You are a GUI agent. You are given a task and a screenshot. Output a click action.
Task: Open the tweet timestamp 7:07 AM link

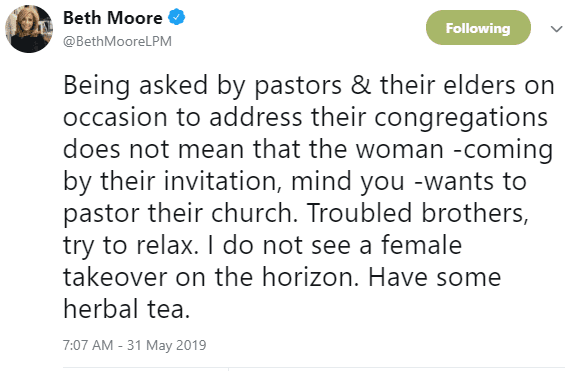88,345
